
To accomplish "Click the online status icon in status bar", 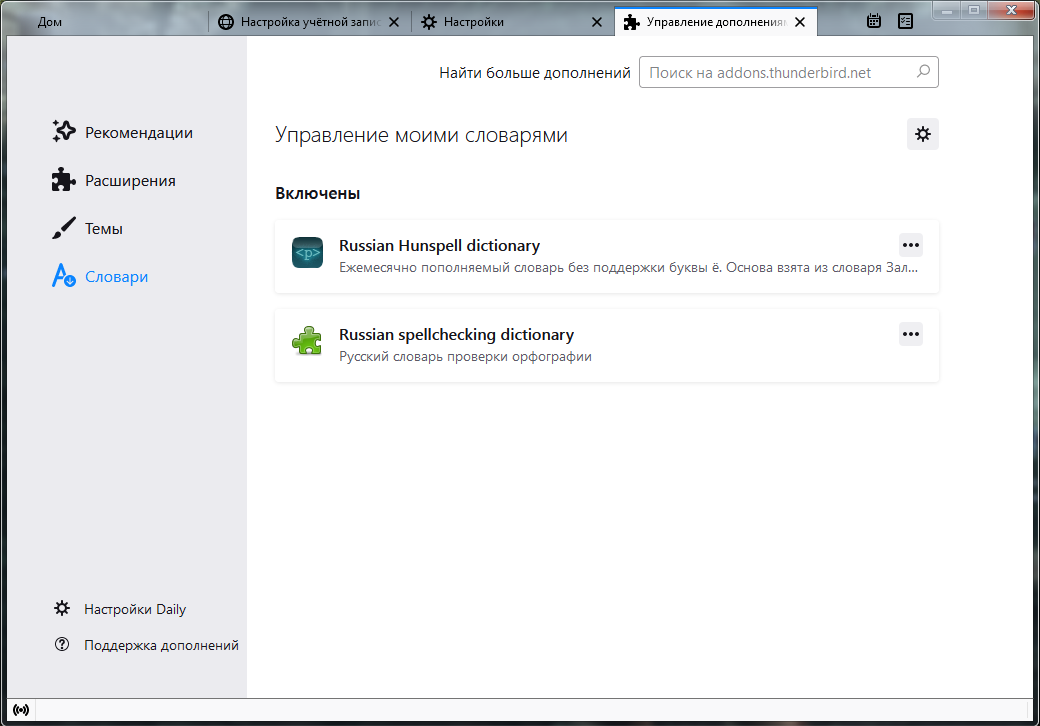I will click(21, 710).
